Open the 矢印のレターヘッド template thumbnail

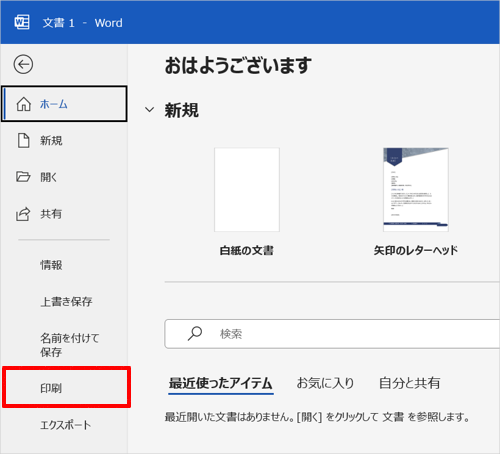click(x=416, y=190)
